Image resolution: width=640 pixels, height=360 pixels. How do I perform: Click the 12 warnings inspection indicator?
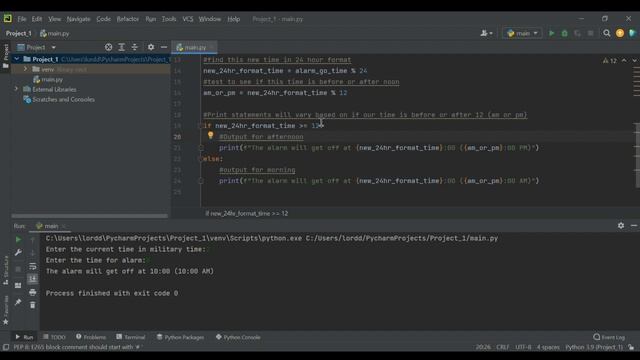coord(610,60)
